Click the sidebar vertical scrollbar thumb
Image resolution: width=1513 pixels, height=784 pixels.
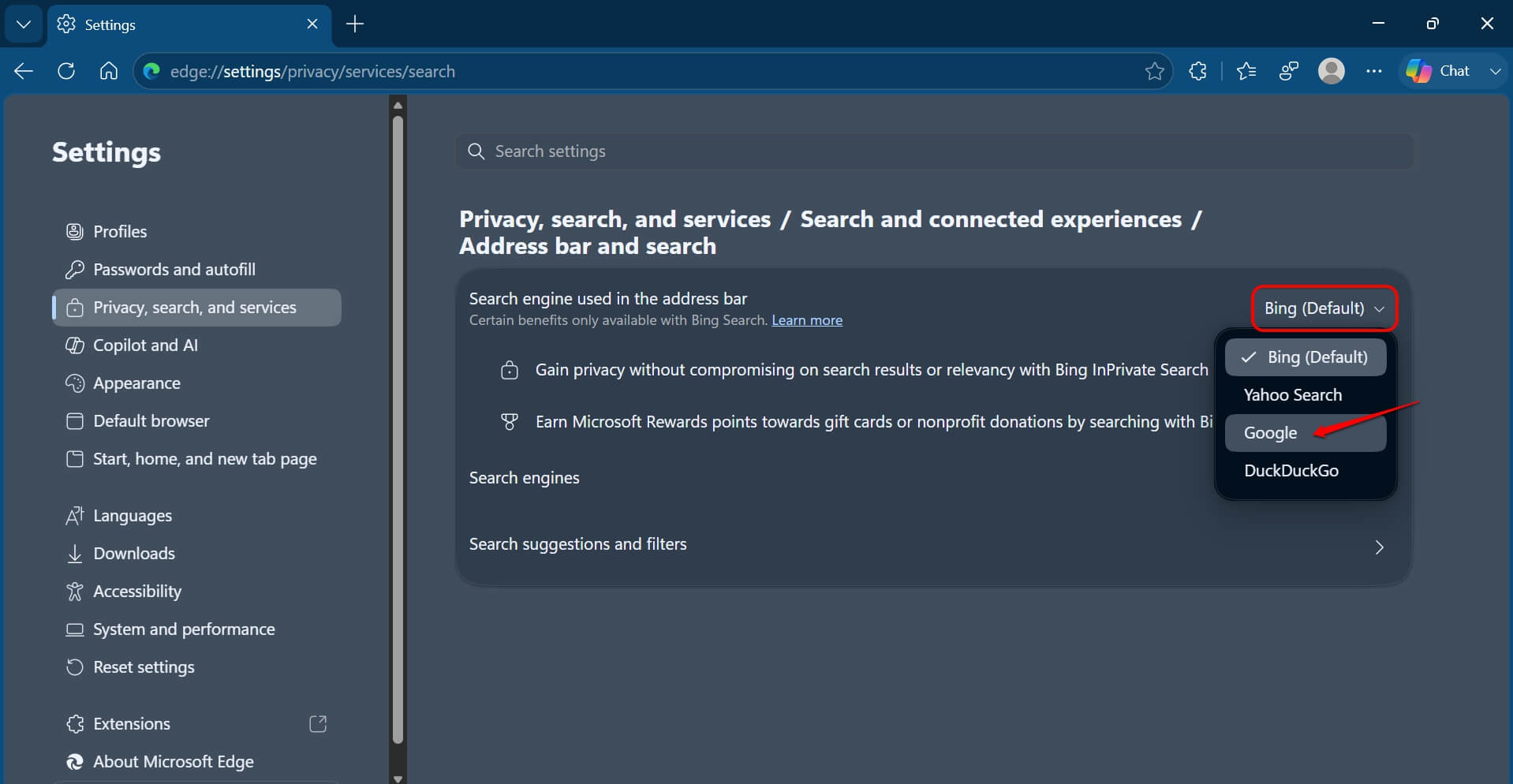tap(398, 430)
